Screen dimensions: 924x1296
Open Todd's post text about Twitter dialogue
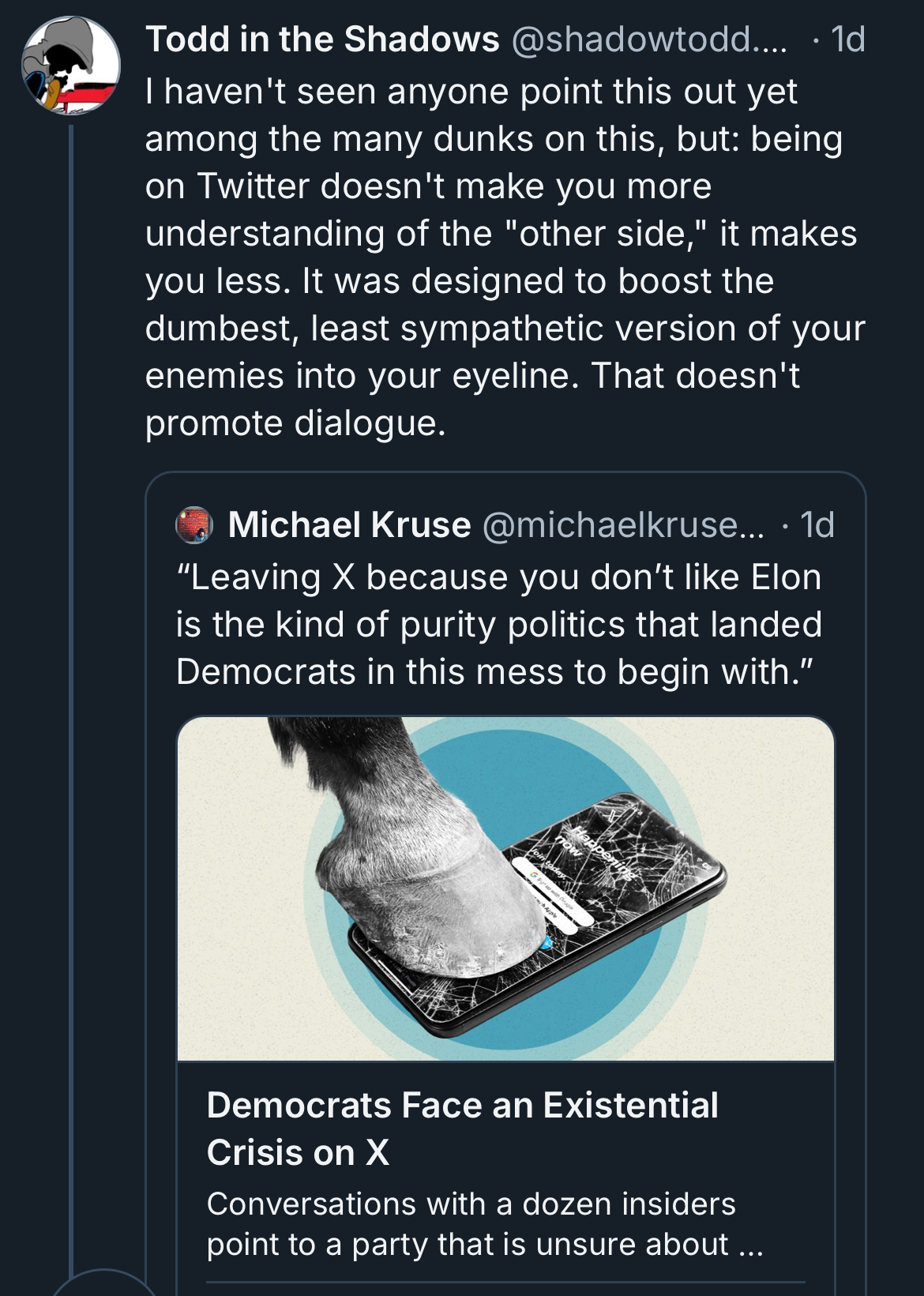[505, 257]
